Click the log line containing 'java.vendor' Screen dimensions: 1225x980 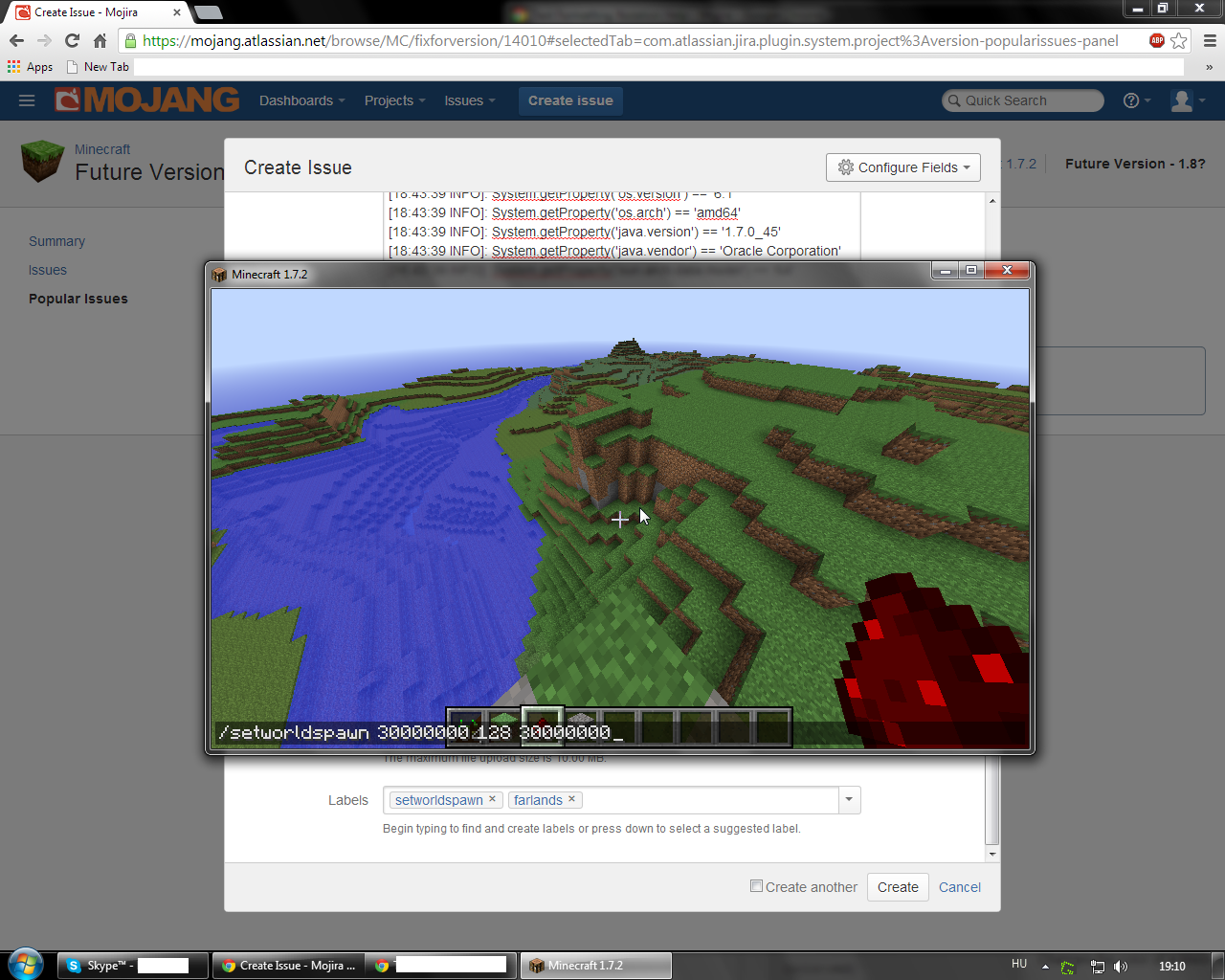[x=614, y=251]
